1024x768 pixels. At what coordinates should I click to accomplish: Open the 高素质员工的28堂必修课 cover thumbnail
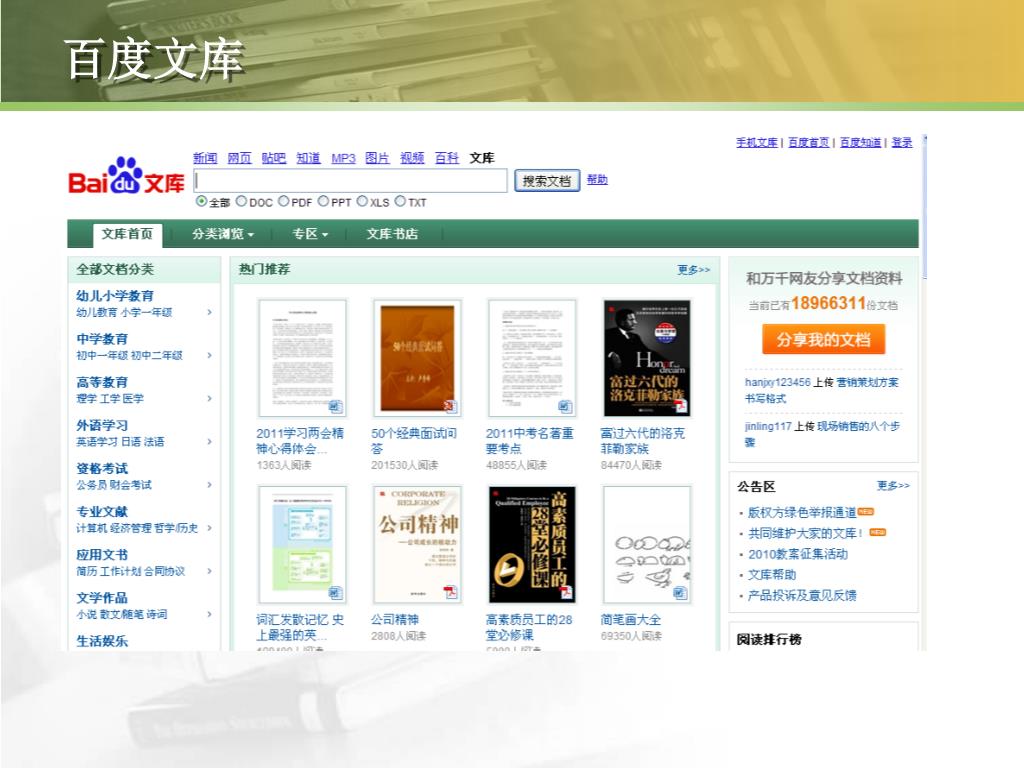[x=532, y=545]
